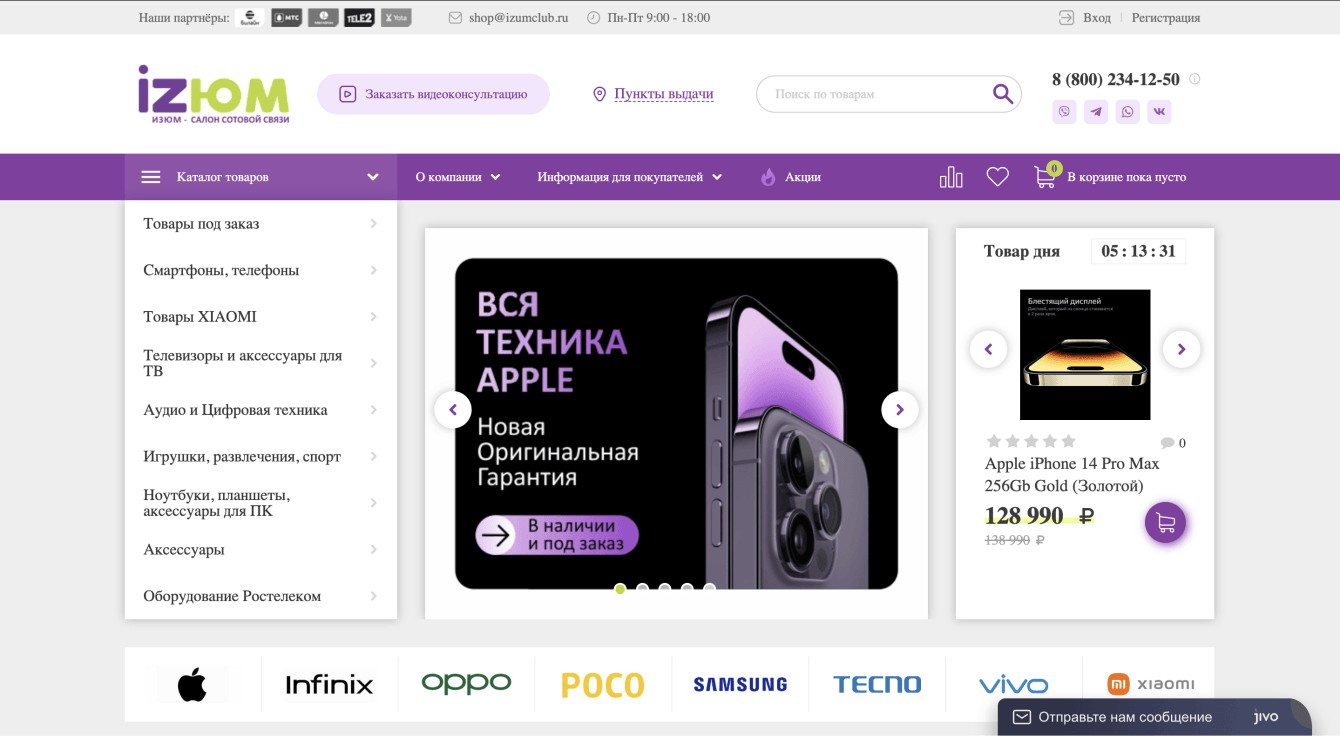Show the next Apple banner slide

coord(900,410)
